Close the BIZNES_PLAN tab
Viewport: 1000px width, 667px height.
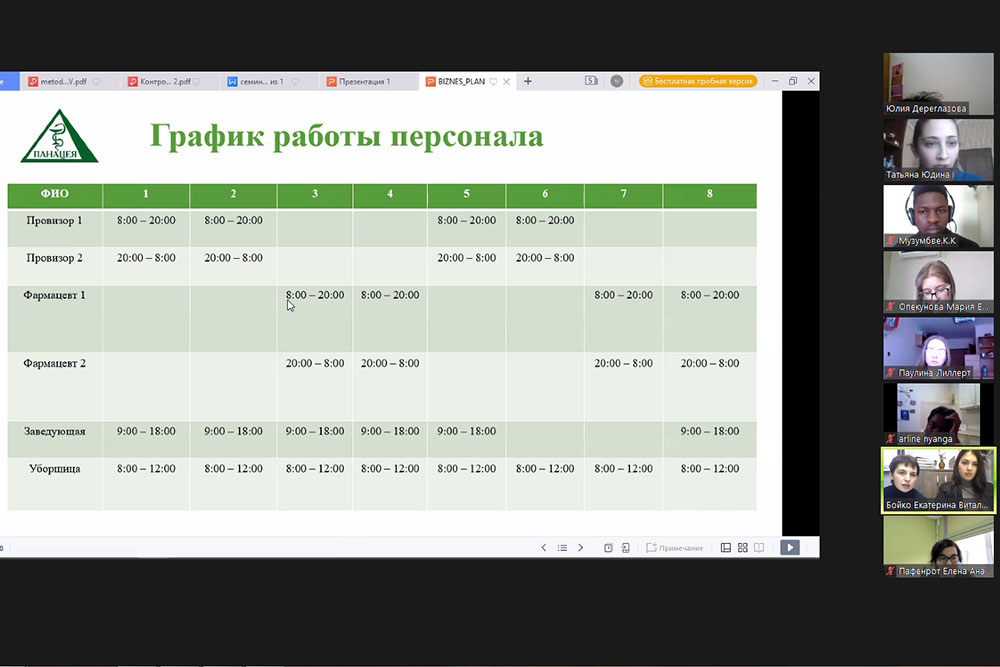click(507, 81)
